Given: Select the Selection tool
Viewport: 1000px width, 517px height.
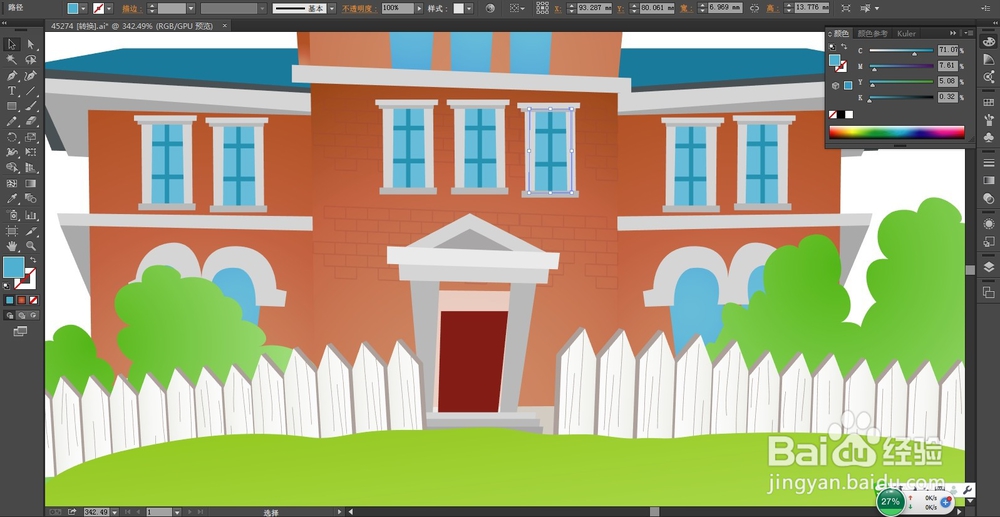Looking at the screenshot, I should 11,44.
